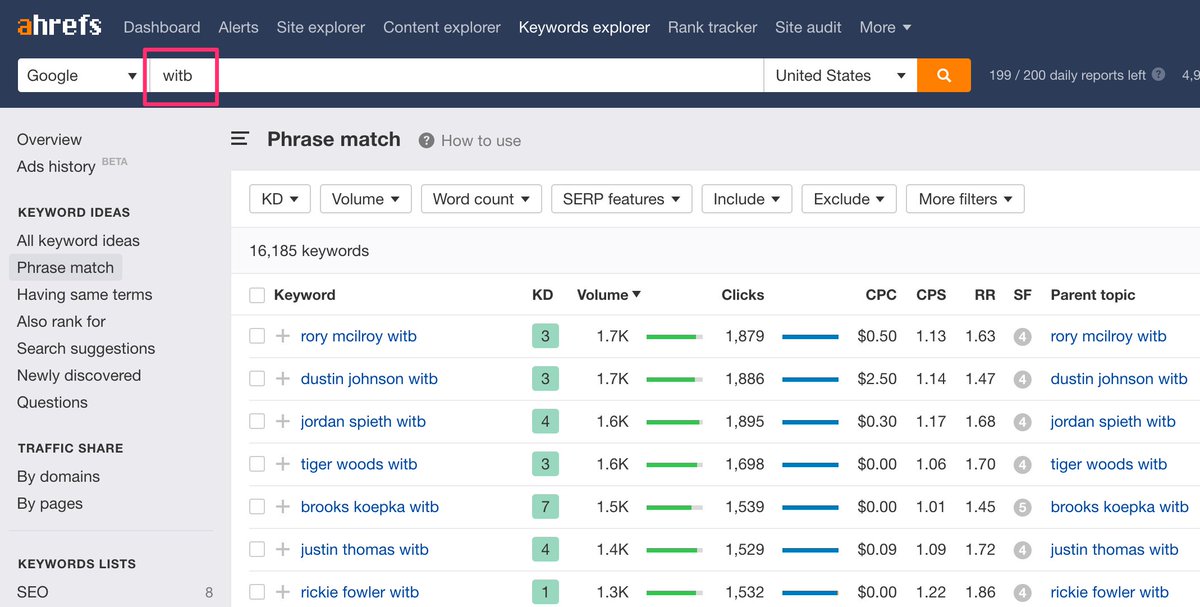This screenshot has height=607, width=1200.
Task: Open the Questions keyword report
Action: coord(52,403)
